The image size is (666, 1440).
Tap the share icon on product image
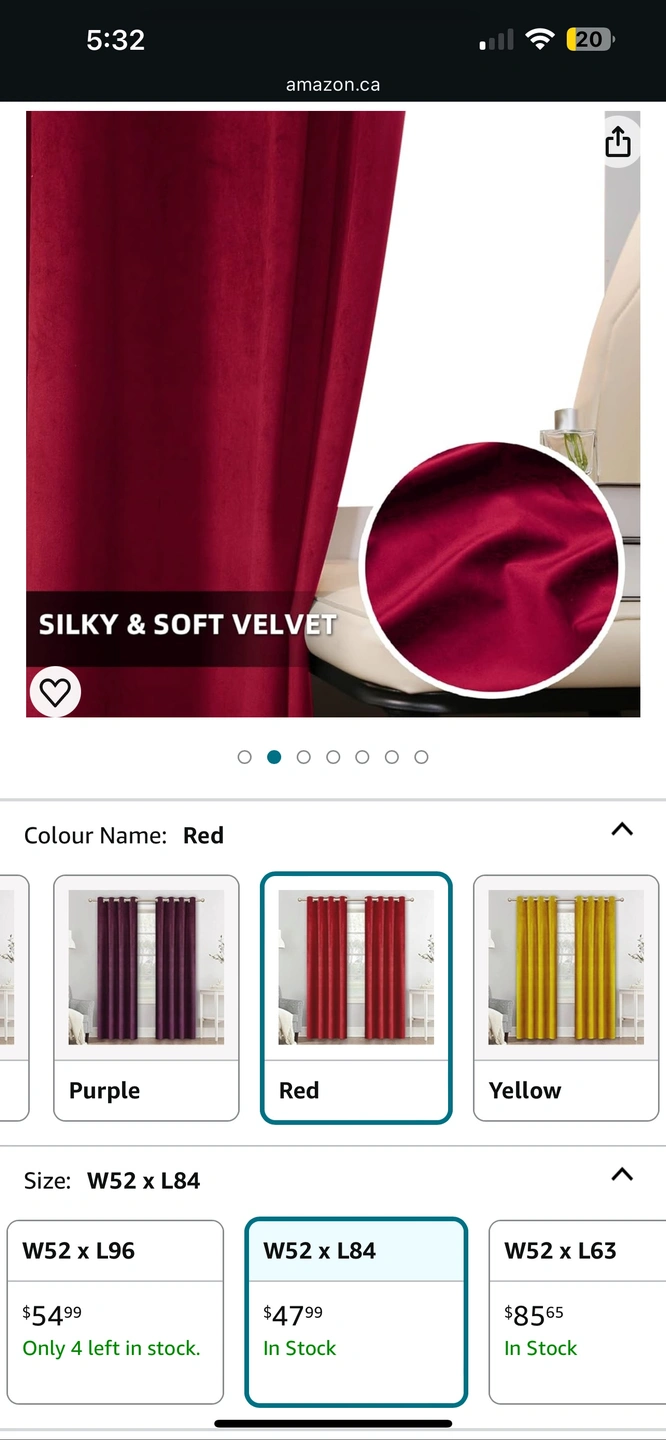[618, 142]
